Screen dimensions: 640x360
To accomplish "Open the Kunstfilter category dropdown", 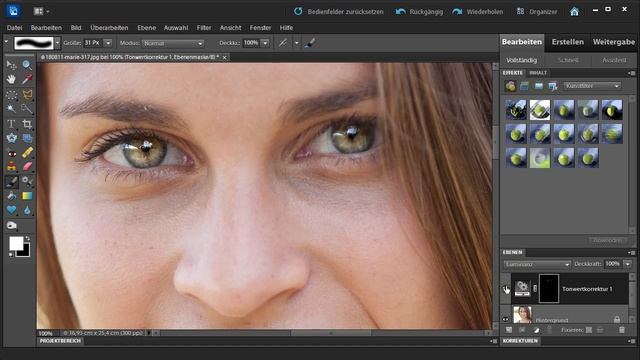I will click(x=592, y=86).
